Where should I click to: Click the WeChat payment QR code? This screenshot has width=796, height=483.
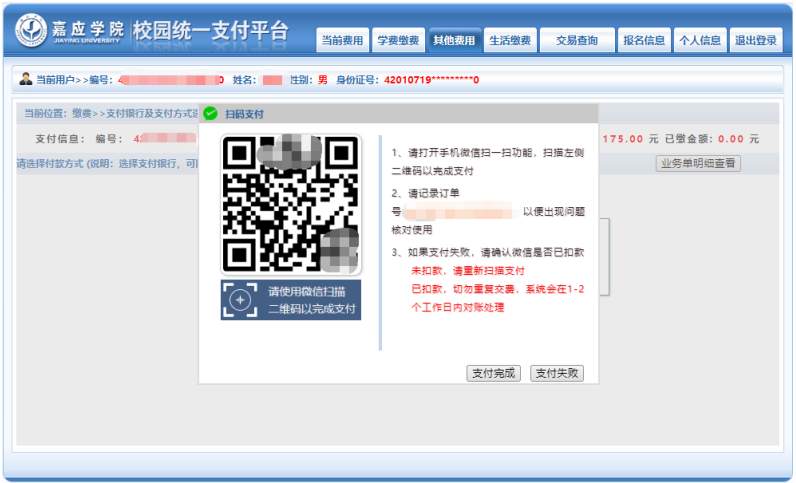(x=291, y=204)
